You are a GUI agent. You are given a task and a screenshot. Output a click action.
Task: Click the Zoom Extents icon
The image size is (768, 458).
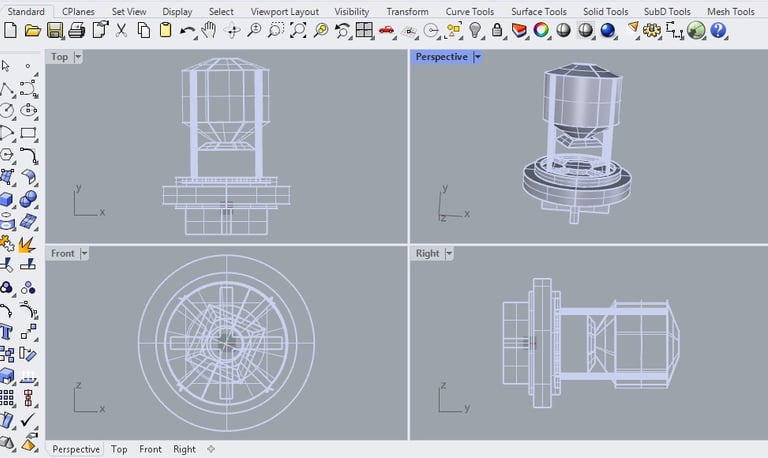[298, 30]
